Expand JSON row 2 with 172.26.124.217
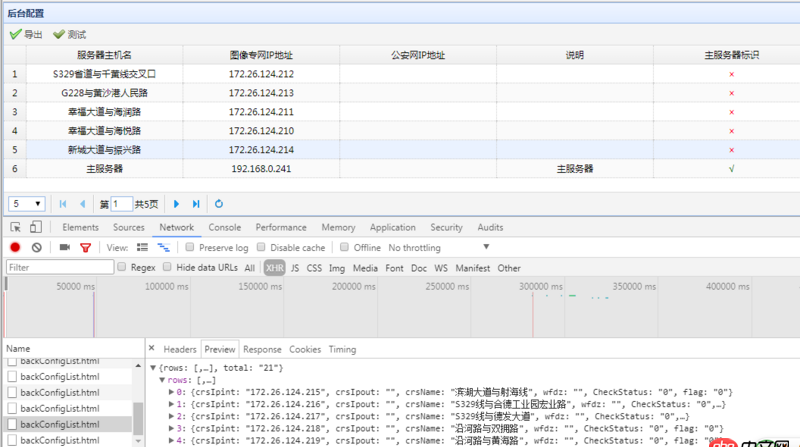Viewport: 800px width, 447px height. (x=171, y=416)
